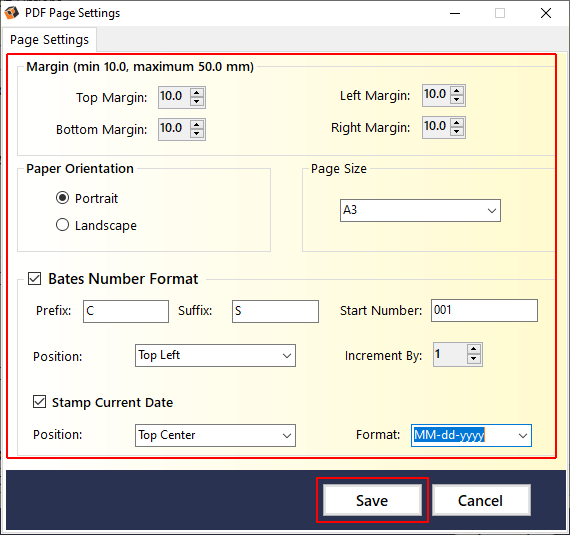Focus the Prefix text field
Viewport: 570px width, 535px height.
126,311
